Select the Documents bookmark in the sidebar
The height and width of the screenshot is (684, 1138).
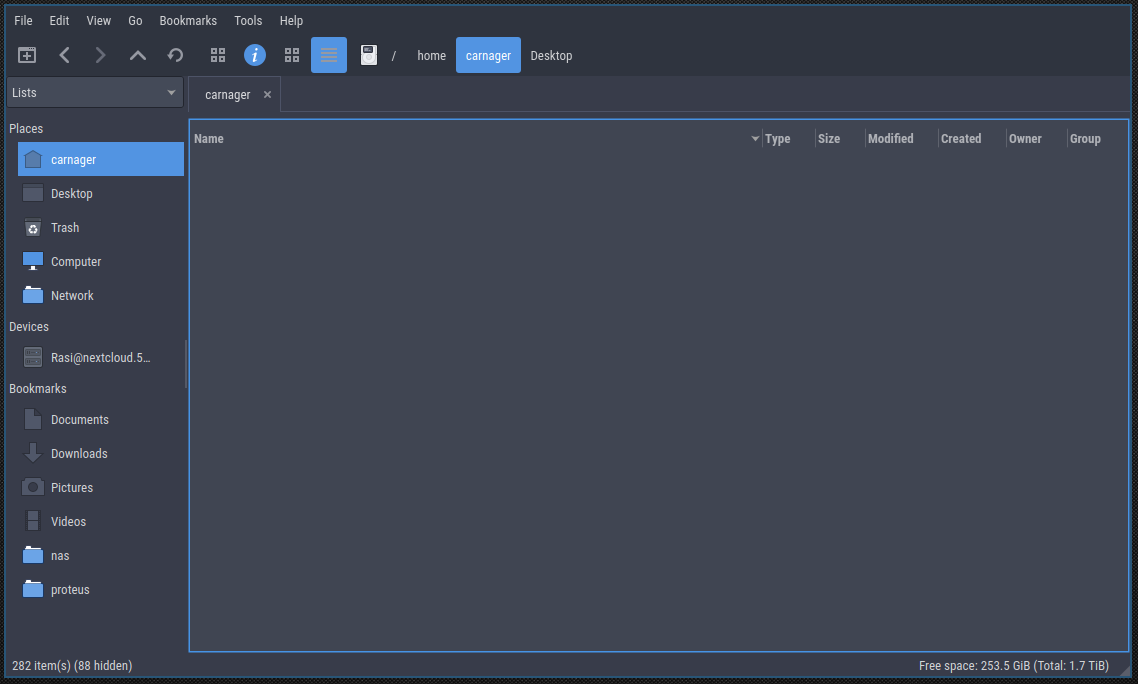pos(79,419)
